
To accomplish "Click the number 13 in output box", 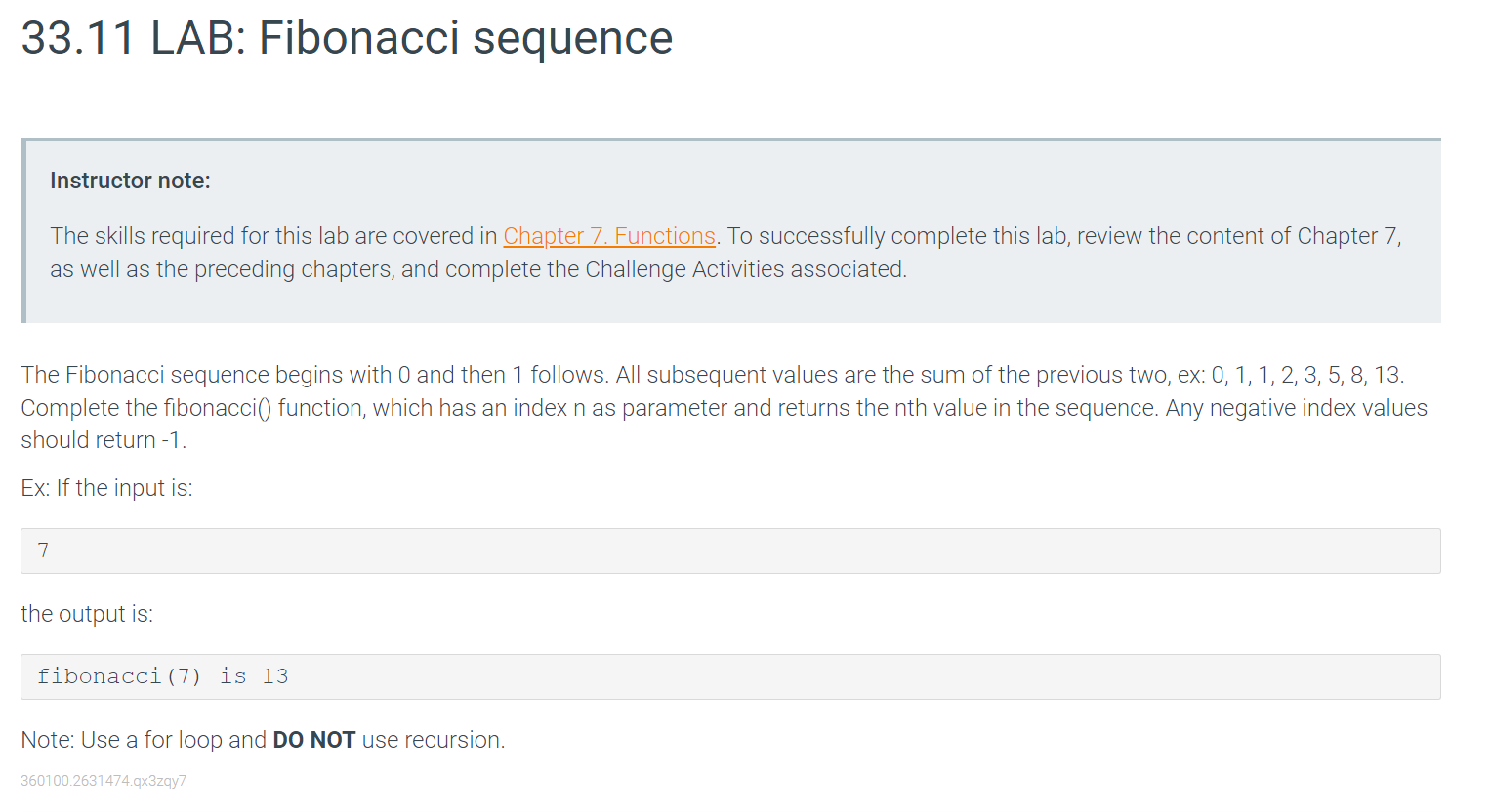I will coord(275,676).
